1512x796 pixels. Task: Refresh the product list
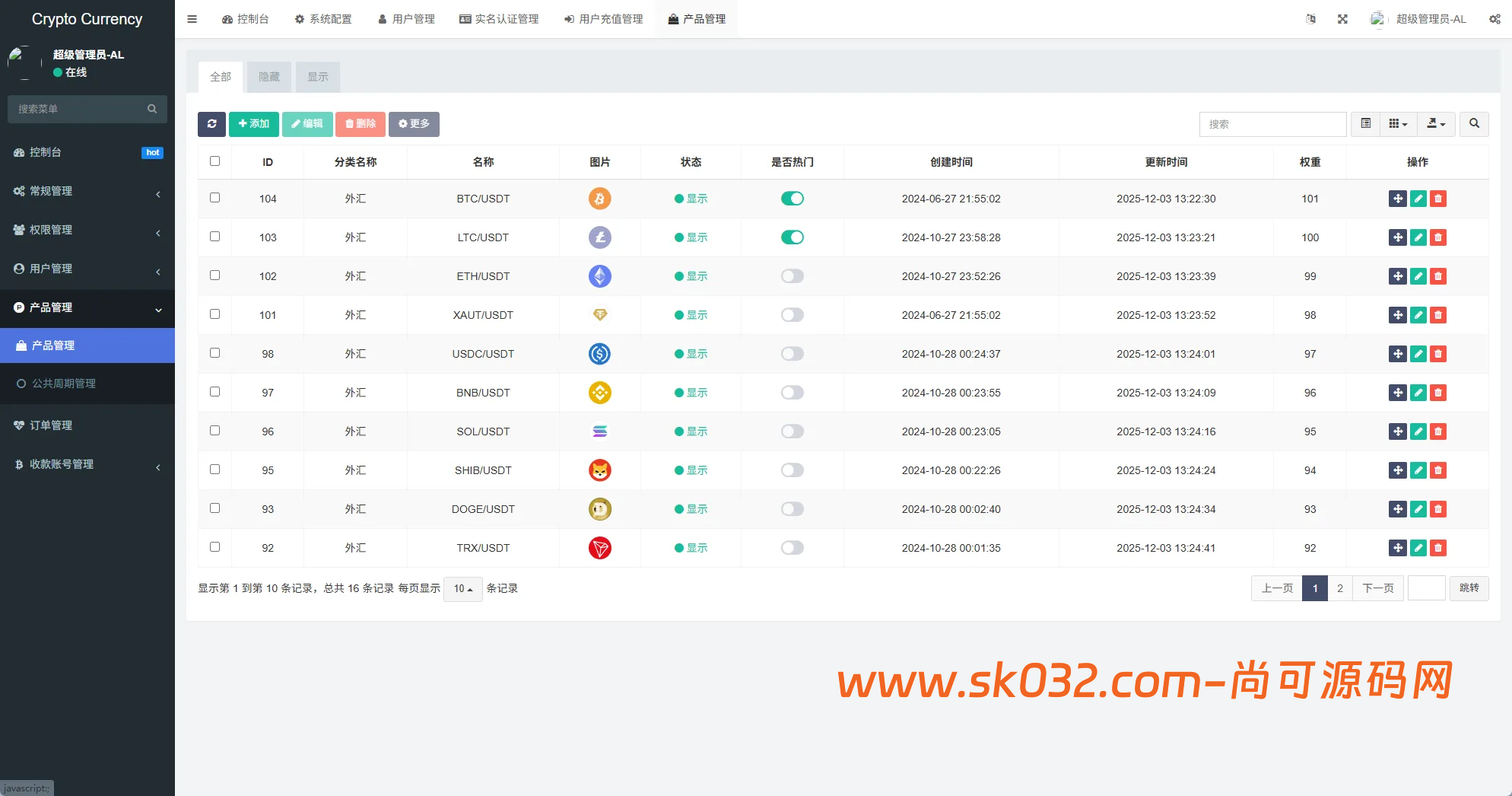pyautogui.click(x=212, y=124)
